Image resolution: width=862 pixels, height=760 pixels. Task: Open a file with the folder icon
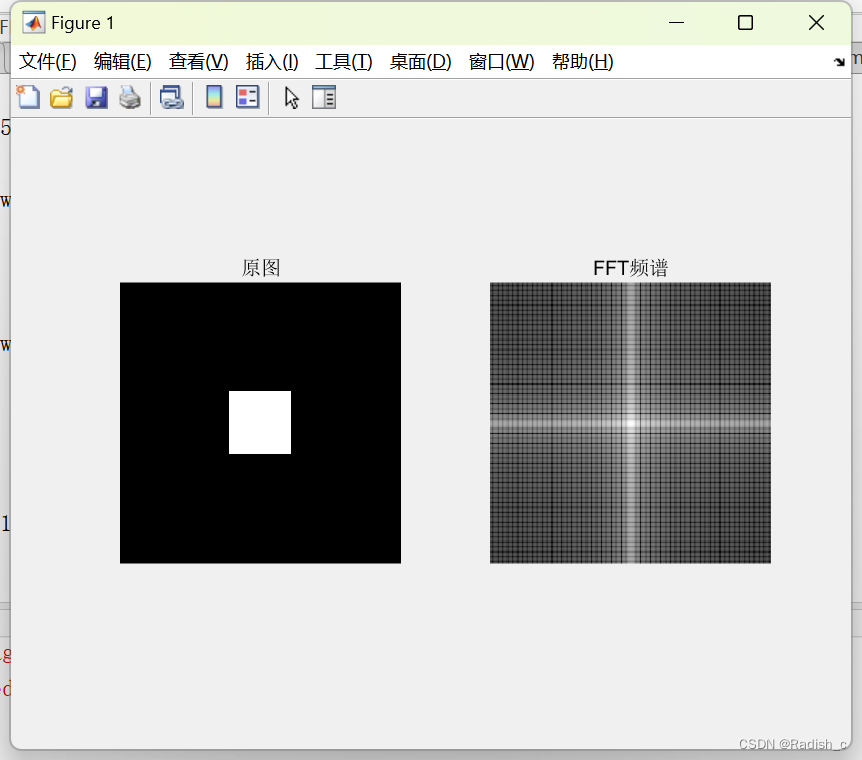[x=62, y=97]
